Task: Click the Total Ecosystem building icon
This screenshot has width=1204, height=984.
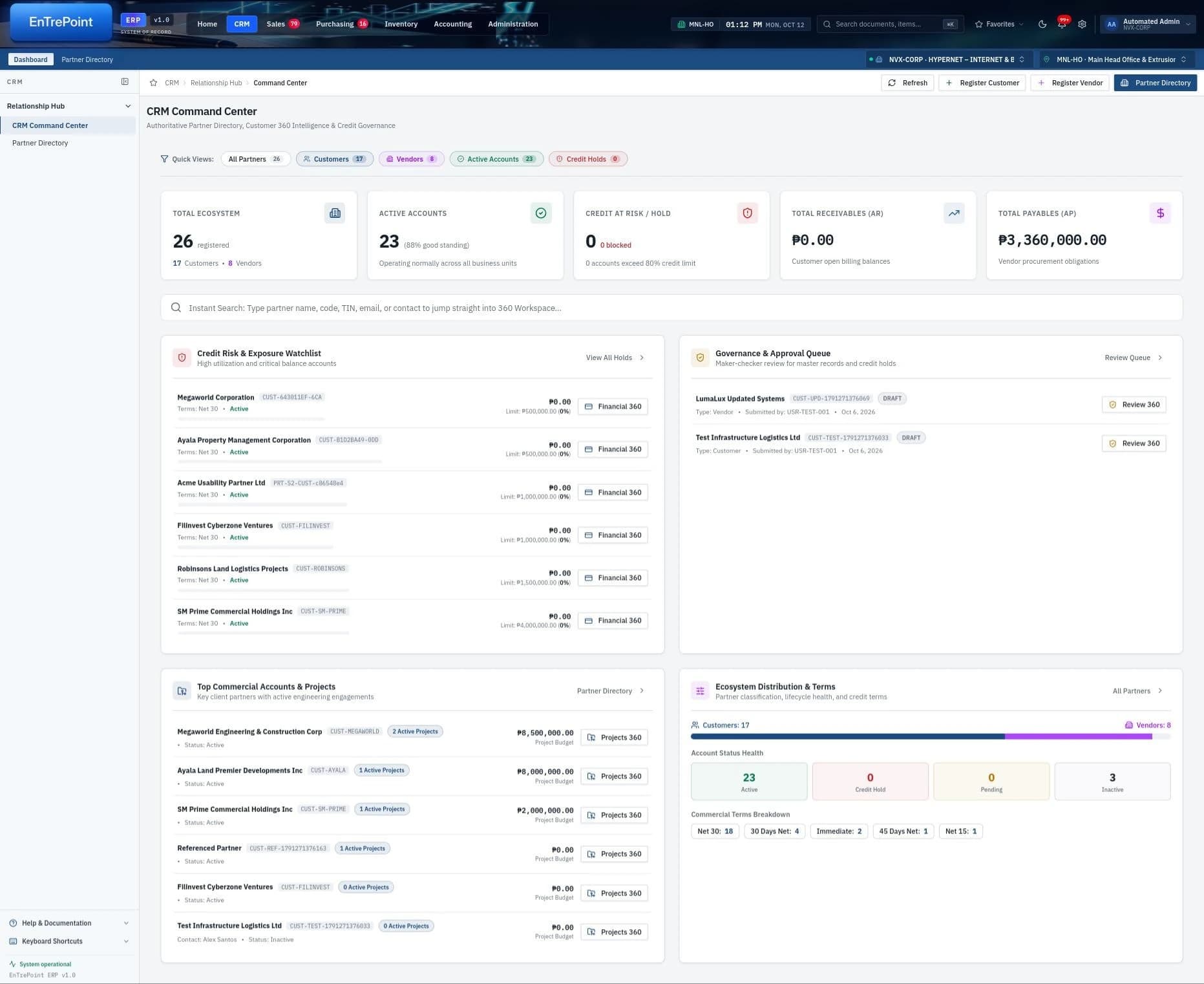Action: click(x=335, y=213)
